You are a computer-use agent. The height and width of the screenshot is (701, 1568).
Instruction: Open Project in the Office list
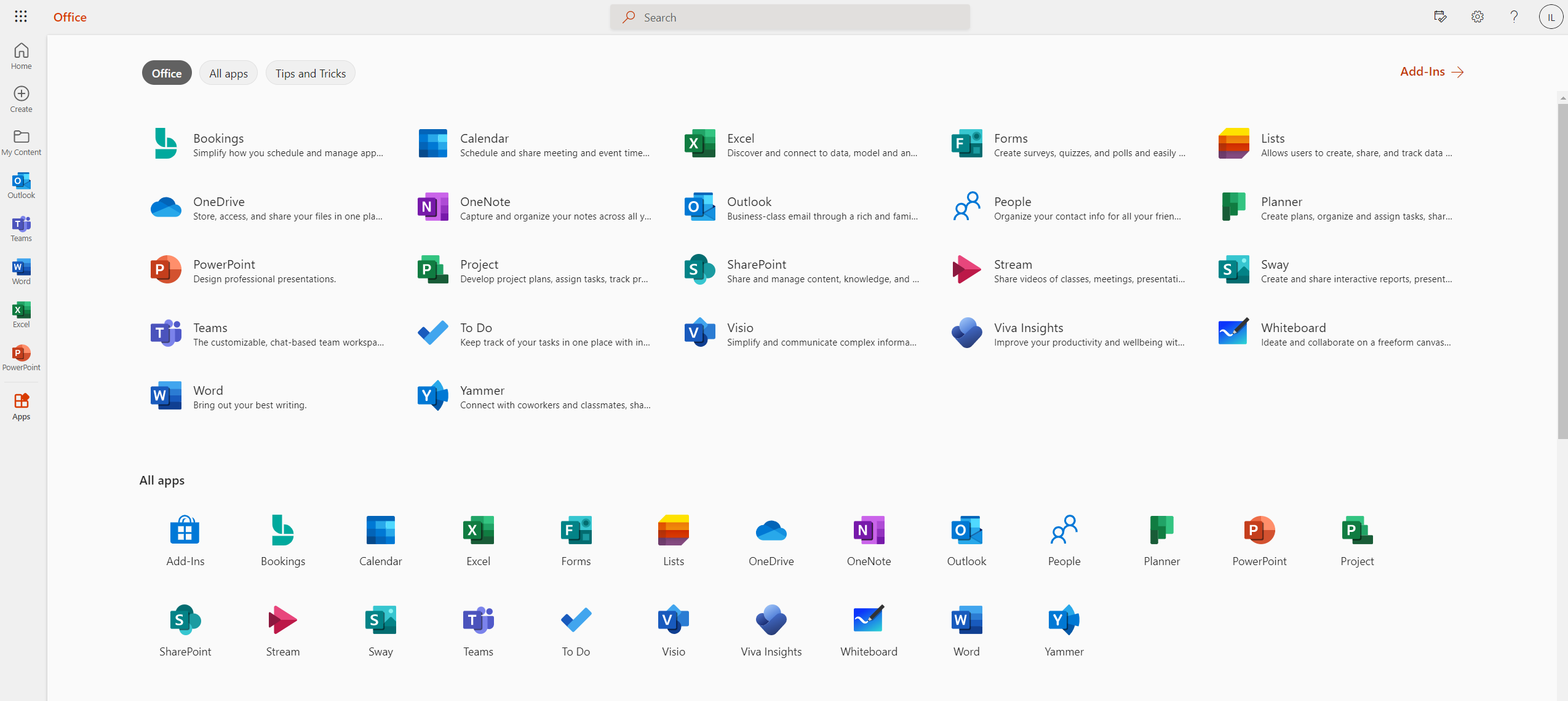coord(535,271)
